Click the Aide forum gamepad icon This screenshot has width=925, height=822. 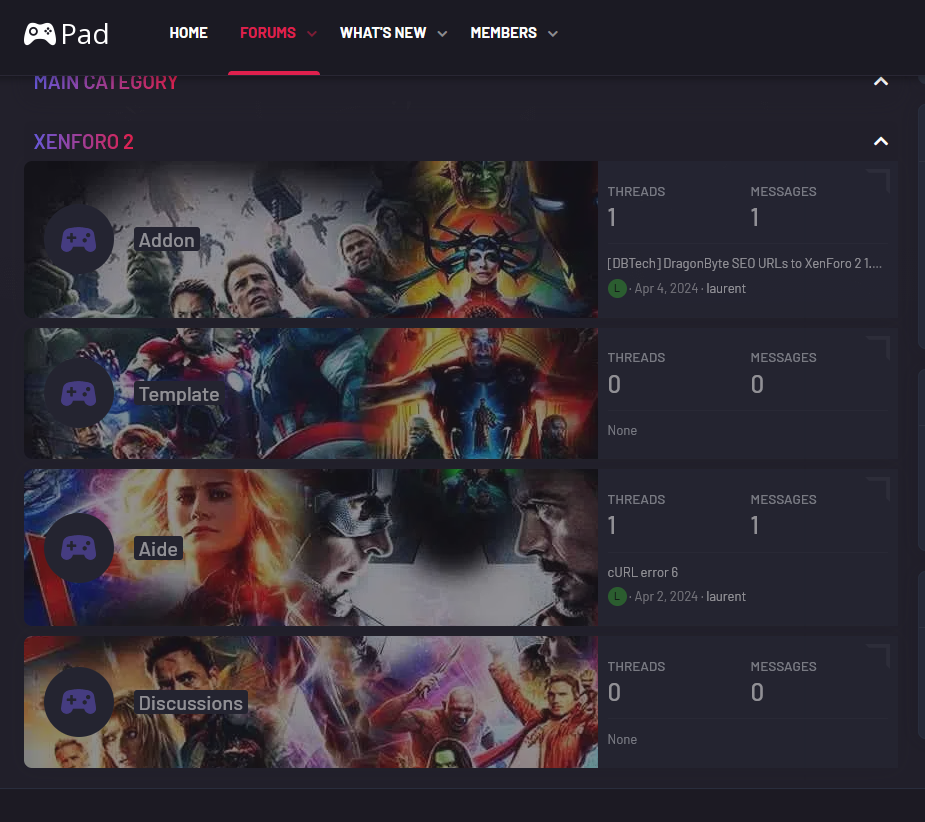coord(78,548)
